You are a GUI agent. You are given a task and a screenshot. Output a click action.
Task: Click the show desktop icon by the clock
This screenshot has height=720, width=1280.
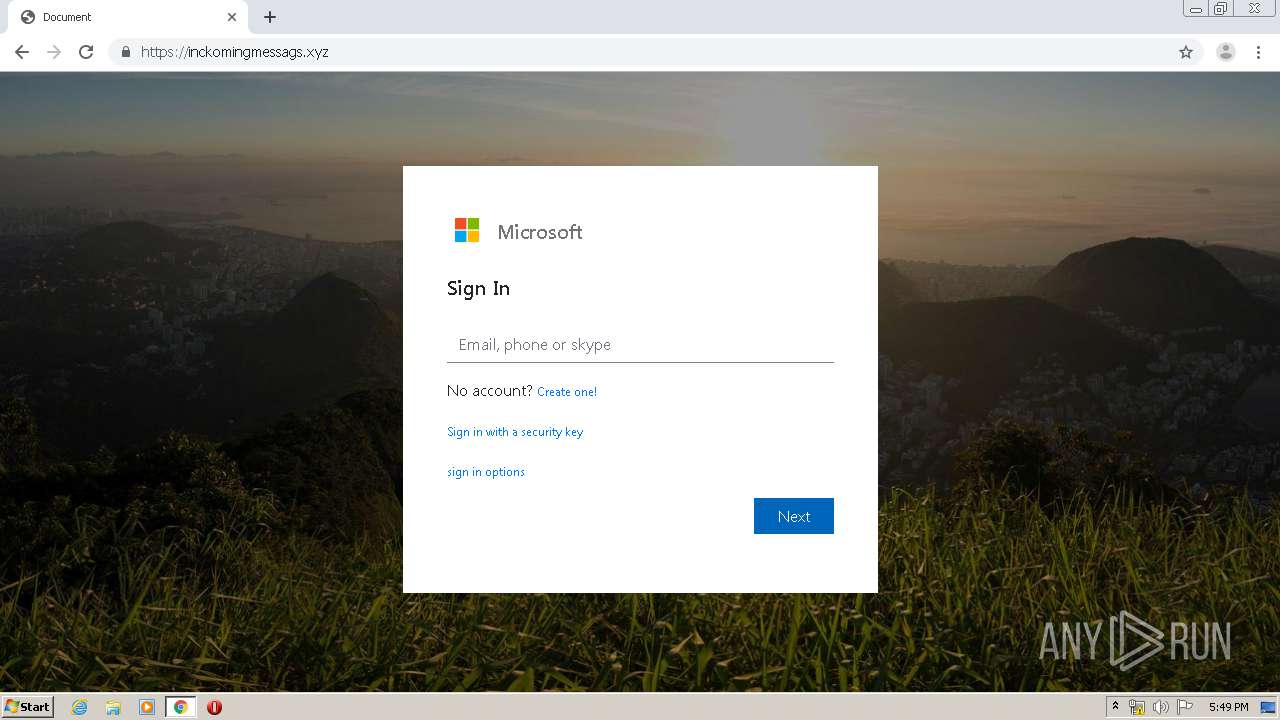1268,707
